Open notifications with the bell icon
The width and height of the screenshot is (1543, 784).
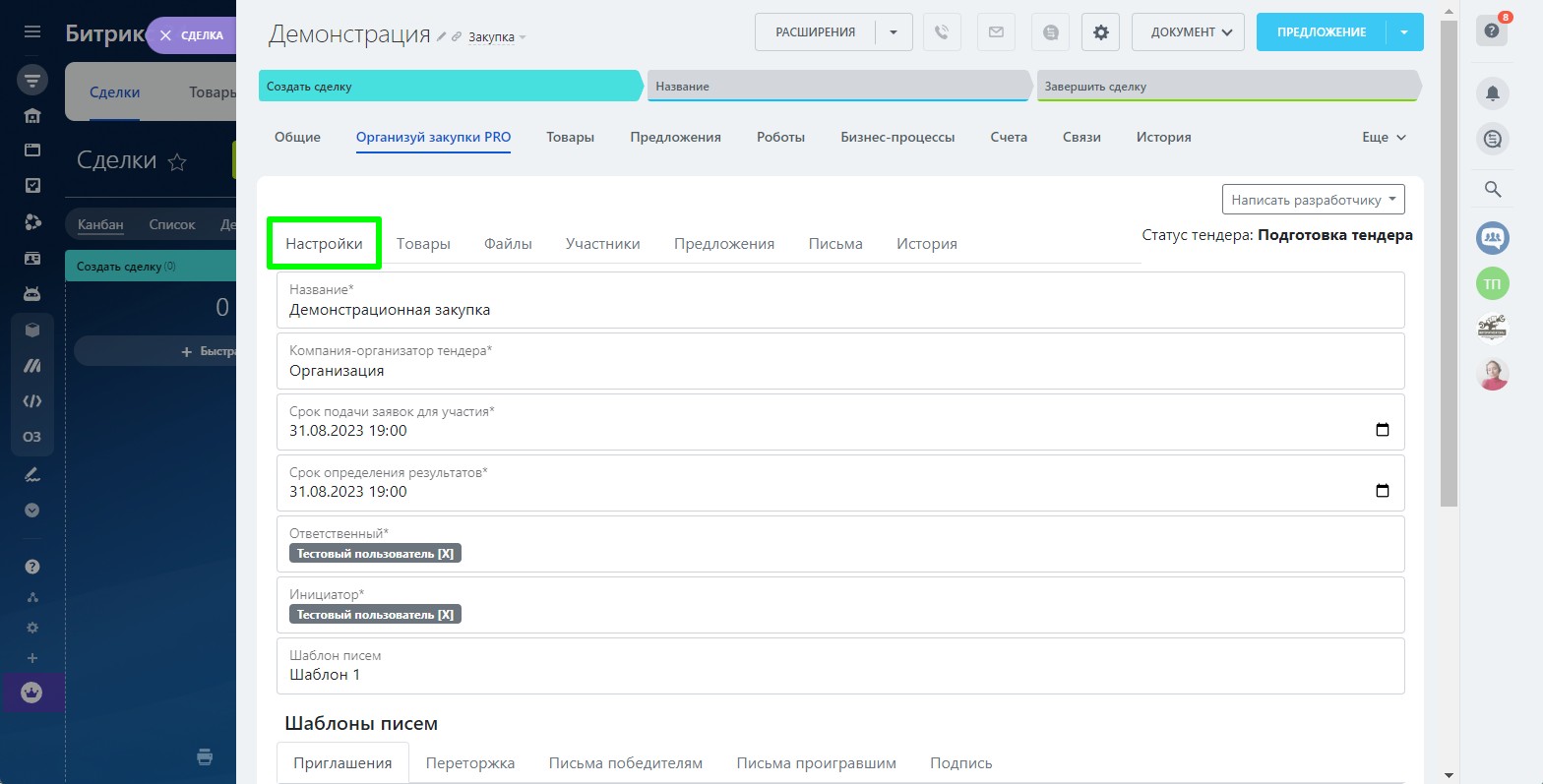[x=1493, y=93]
